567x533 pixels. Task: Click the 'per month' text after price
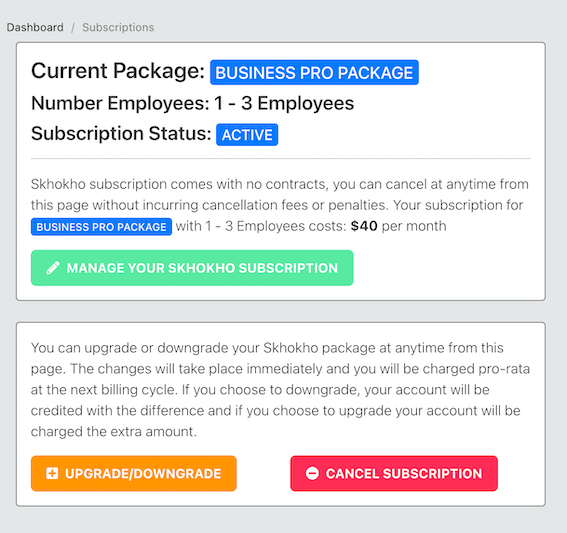(414, 226)
